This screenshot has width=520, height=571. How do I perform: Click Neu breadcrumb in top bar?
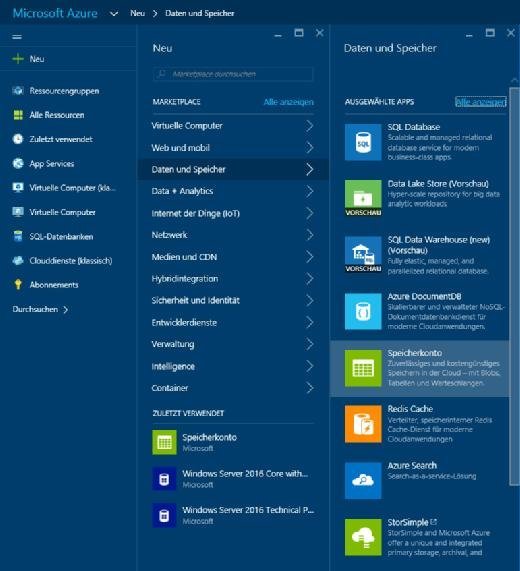point(137,13)
